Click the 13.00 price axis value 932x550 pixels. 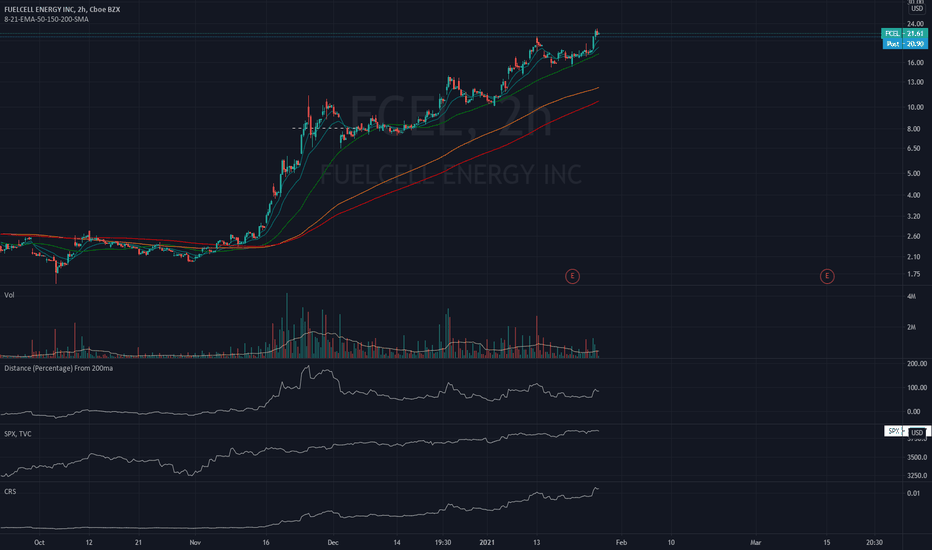pos(915,82)
